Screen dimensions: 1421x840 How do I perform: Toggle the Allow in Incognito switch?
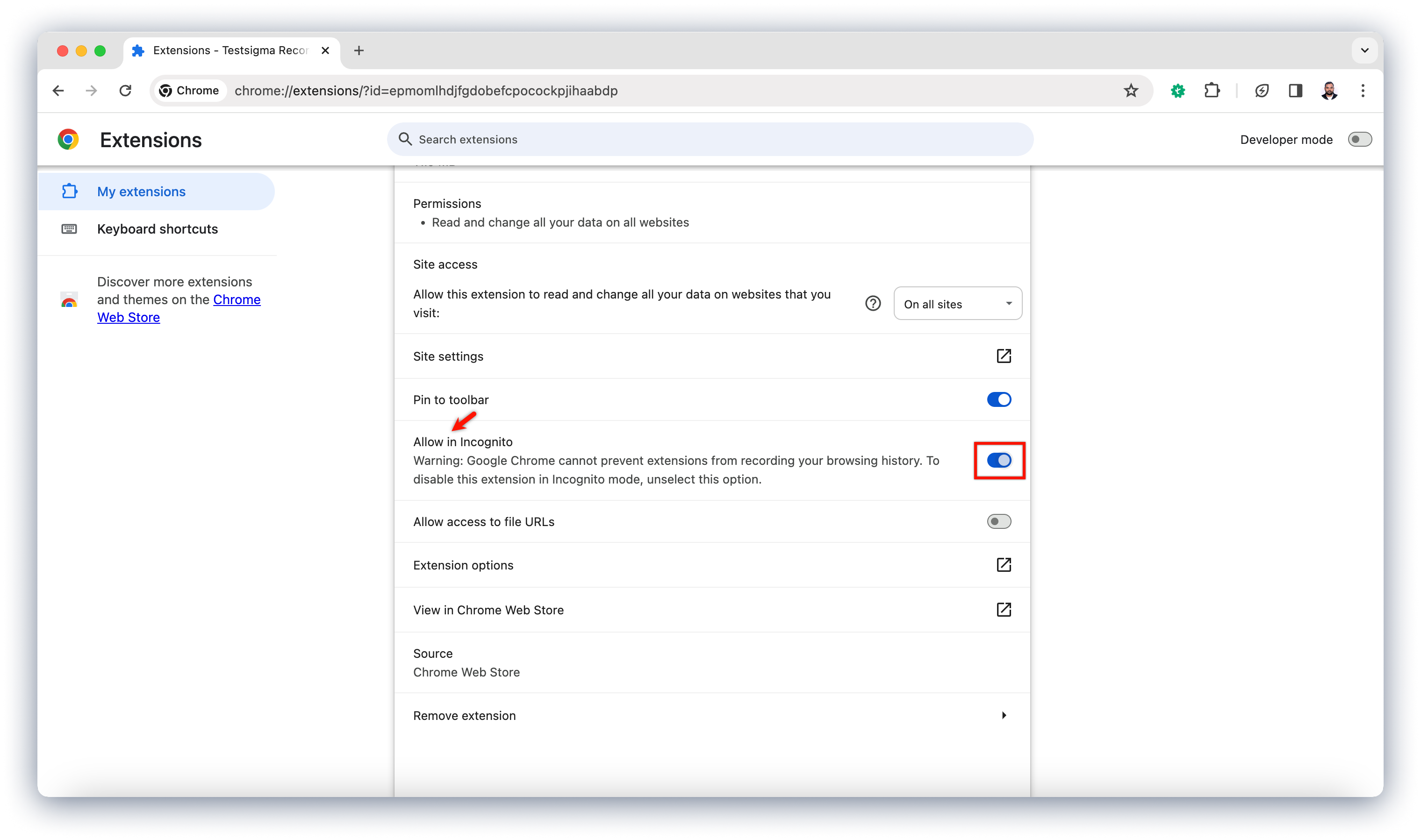999,460
